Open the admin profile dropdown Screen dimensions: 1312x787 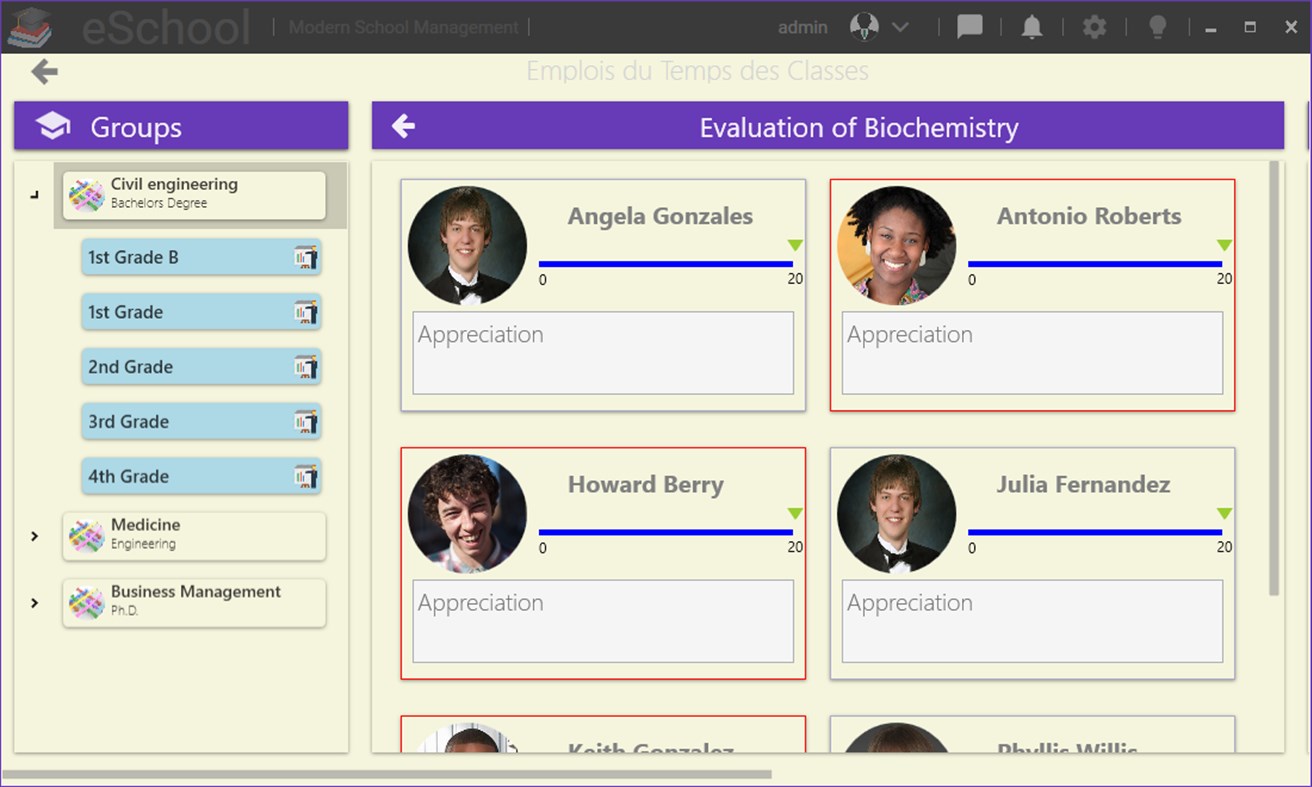[x=895, y=27]
